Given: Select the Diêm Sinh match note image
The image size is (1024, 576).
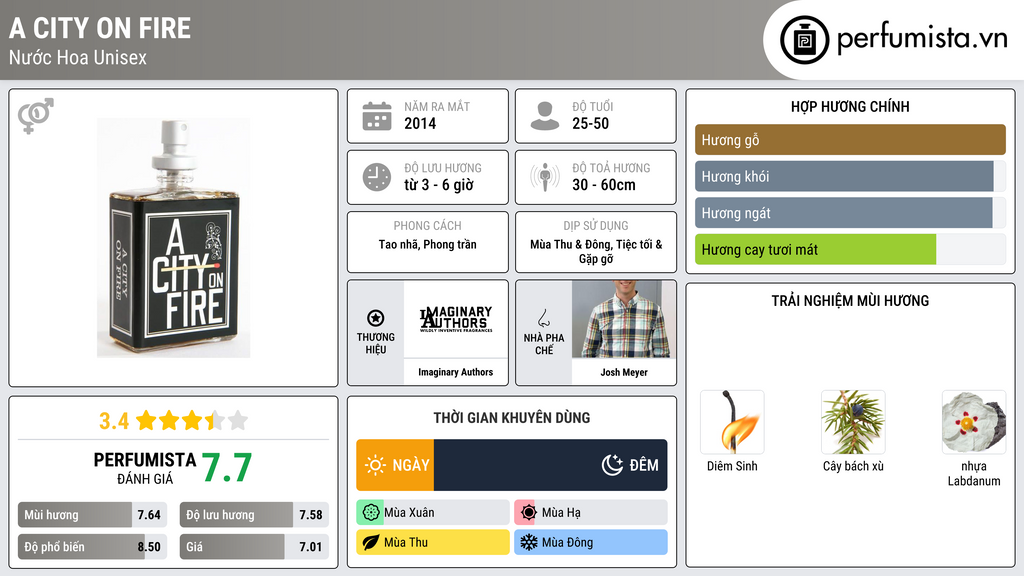Looking at the screenshot, I should point(732,422).
